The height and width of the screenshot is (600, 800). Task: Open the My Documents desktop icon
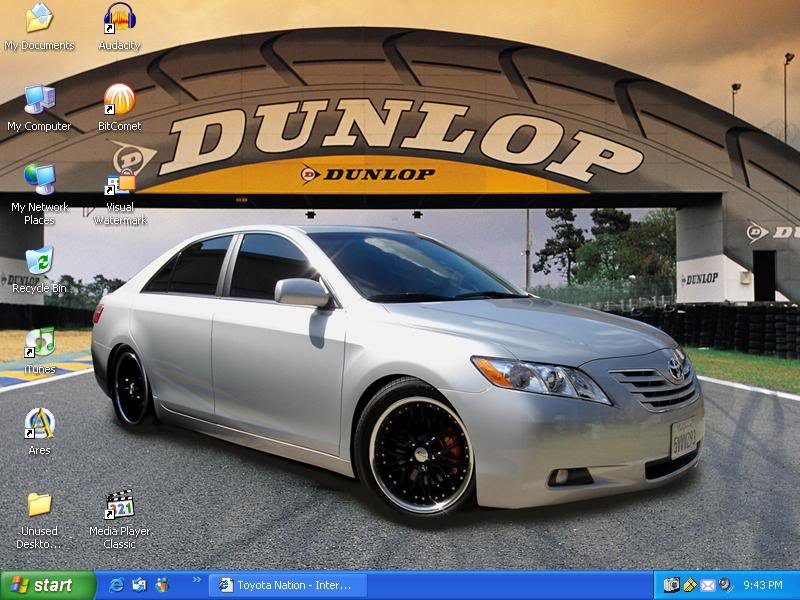pyautogui.click(x=39, y=27)
